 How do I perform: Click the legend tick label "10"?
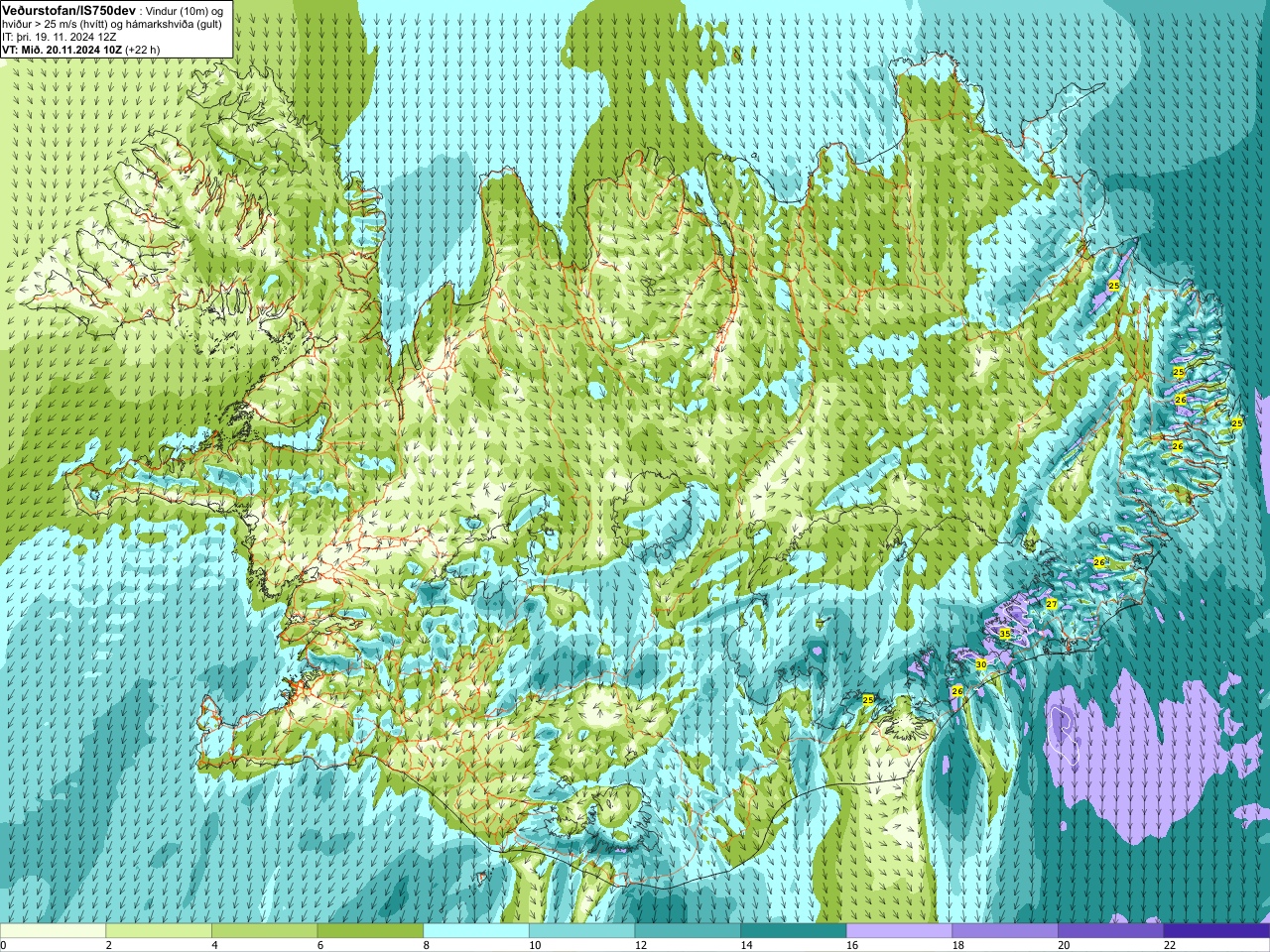point(535,945)
